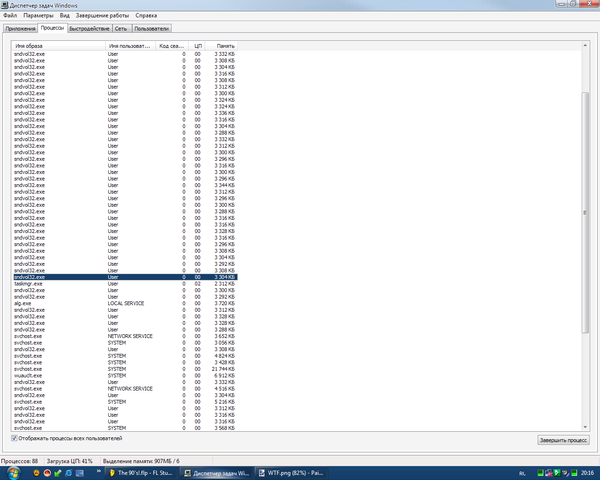Switch to the Быстродействие tab

89,29
